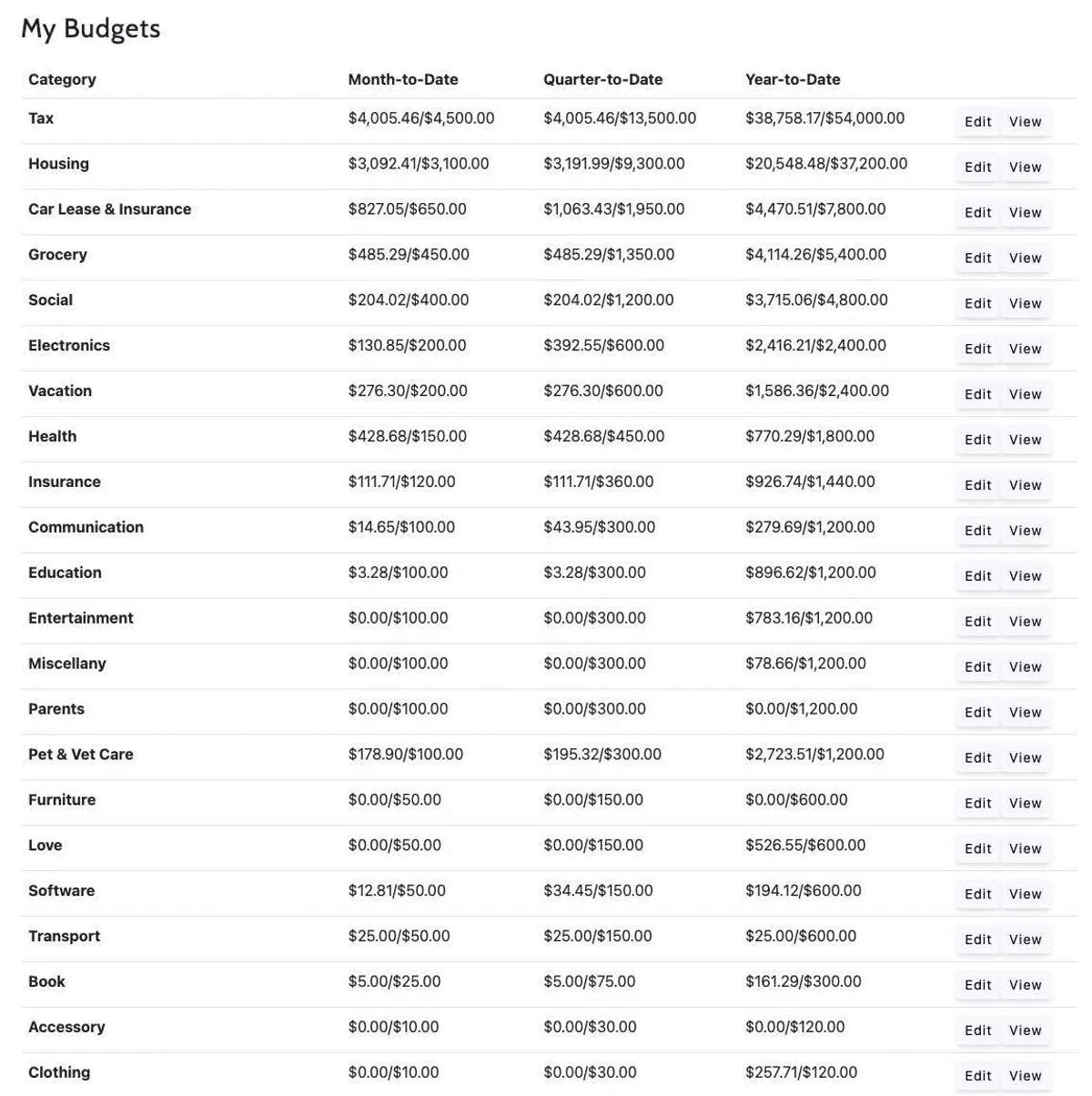Edit the Education budget

coord(977,575)
